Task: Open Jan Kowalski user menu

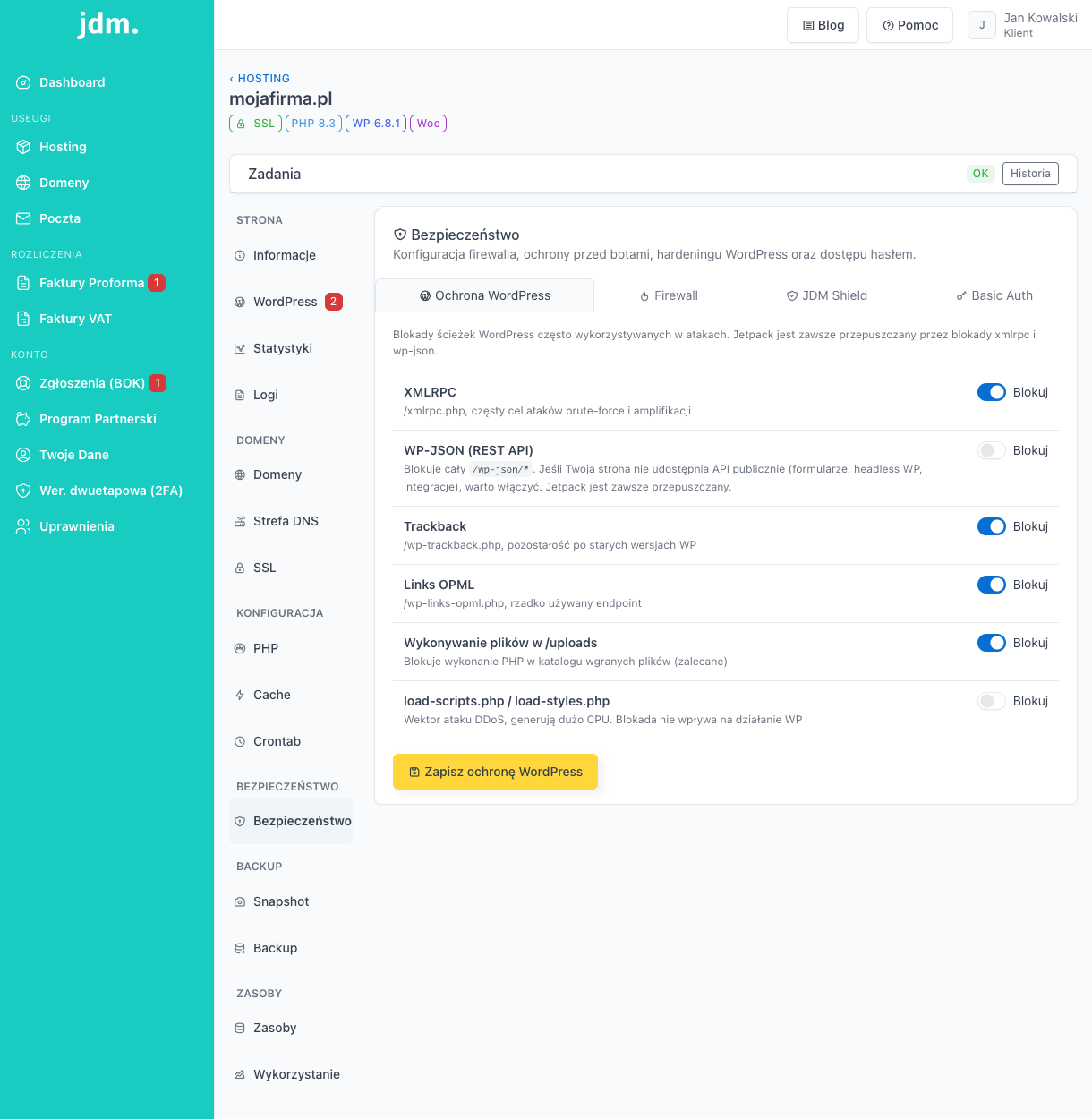Action: click(1023, 25)
